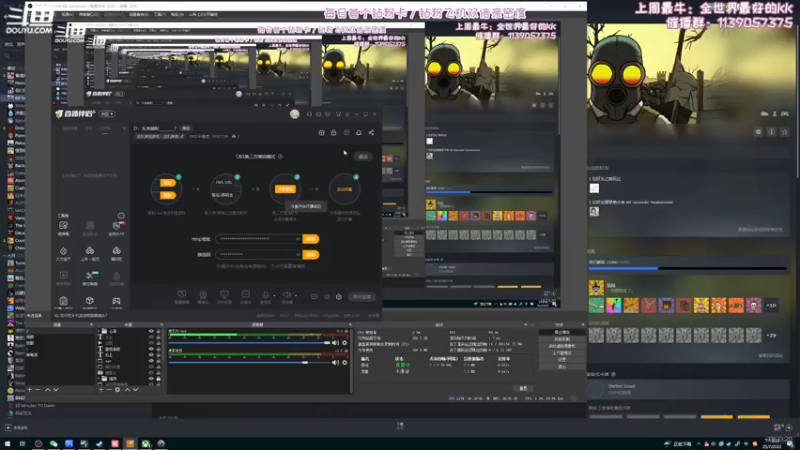
Task: Toggle the lock of the top source in the Sources list
Action: point(158,331)
